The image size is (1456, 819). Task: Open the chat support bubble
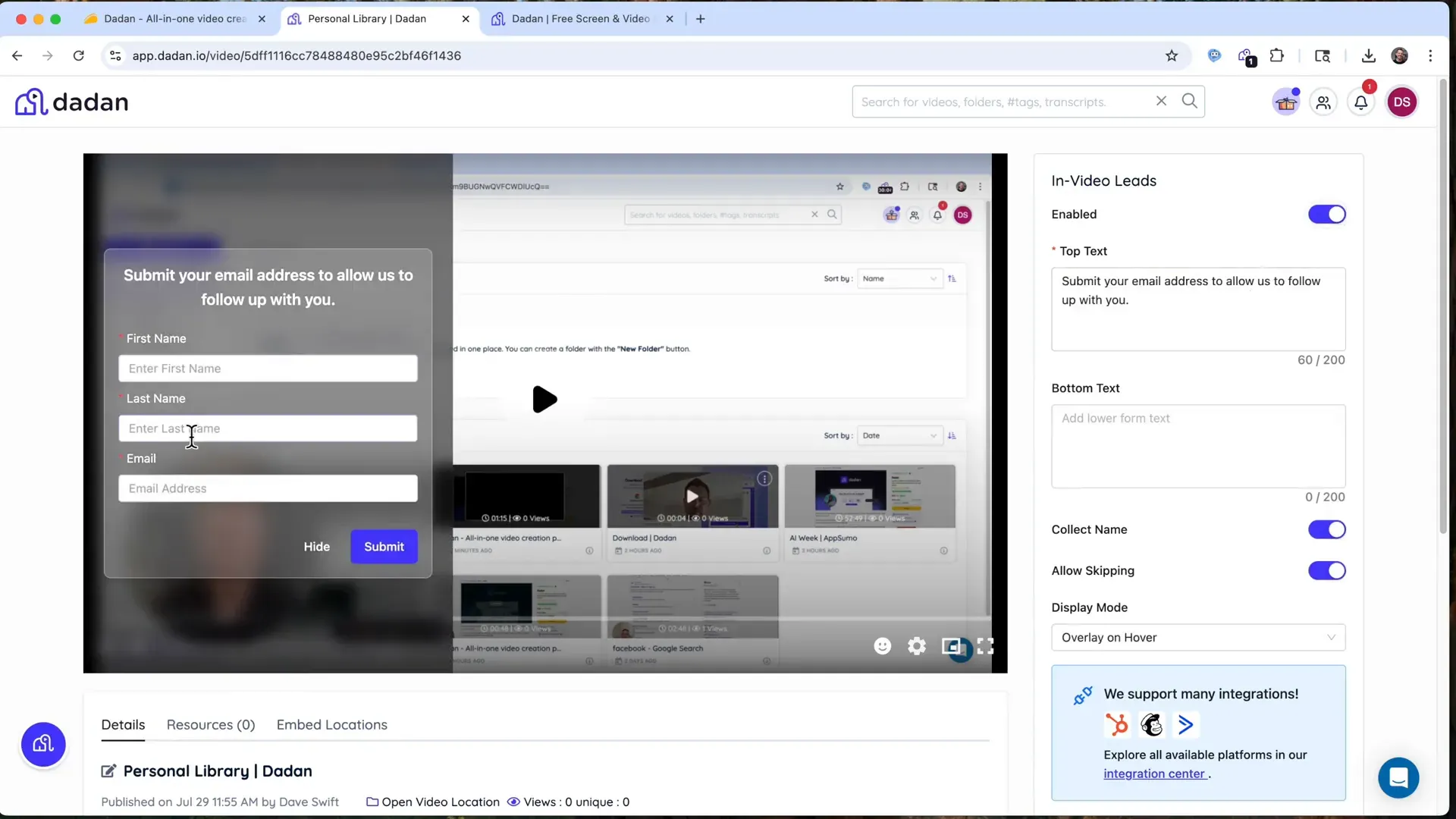tap(1398, 777)
